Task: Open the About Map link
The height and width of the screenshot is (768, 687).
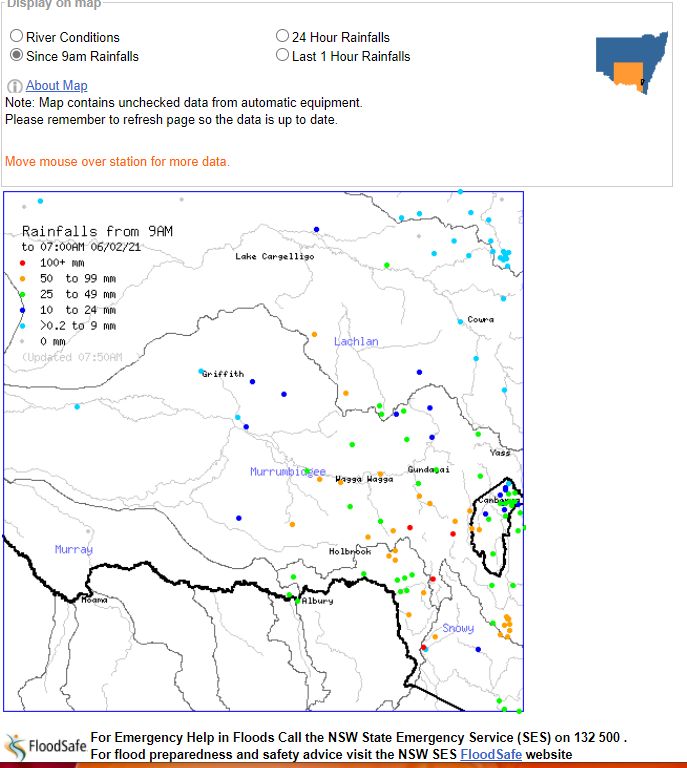Action: click(56, 85)
